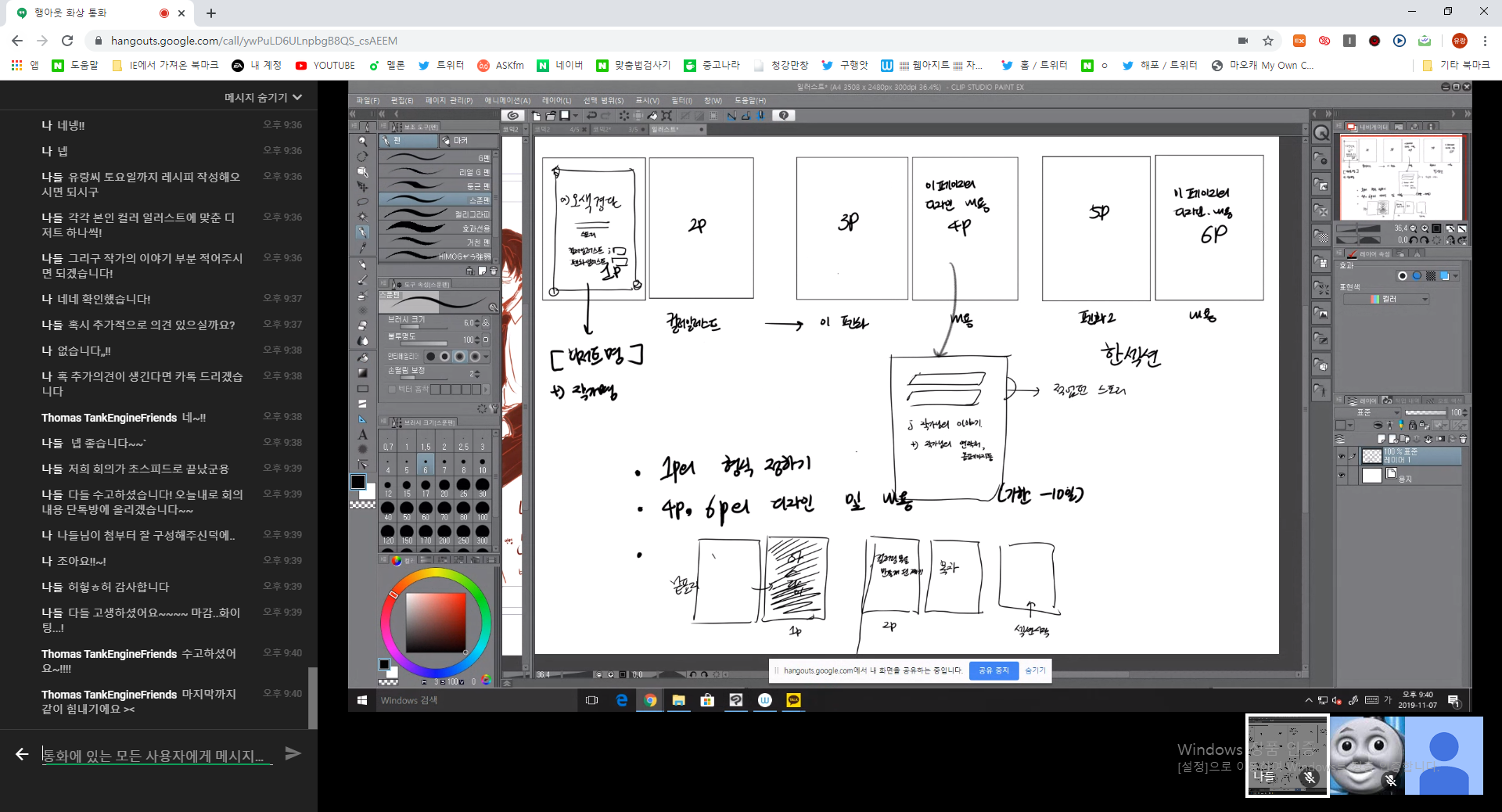Screen dimensions: 1502x812
Task: Click the black main color swatch
Action: click(x=358, y=482)
